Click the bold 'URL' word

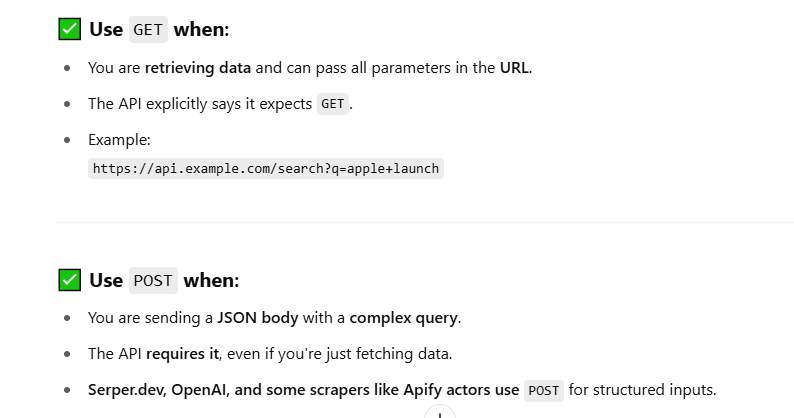[513, 68]
